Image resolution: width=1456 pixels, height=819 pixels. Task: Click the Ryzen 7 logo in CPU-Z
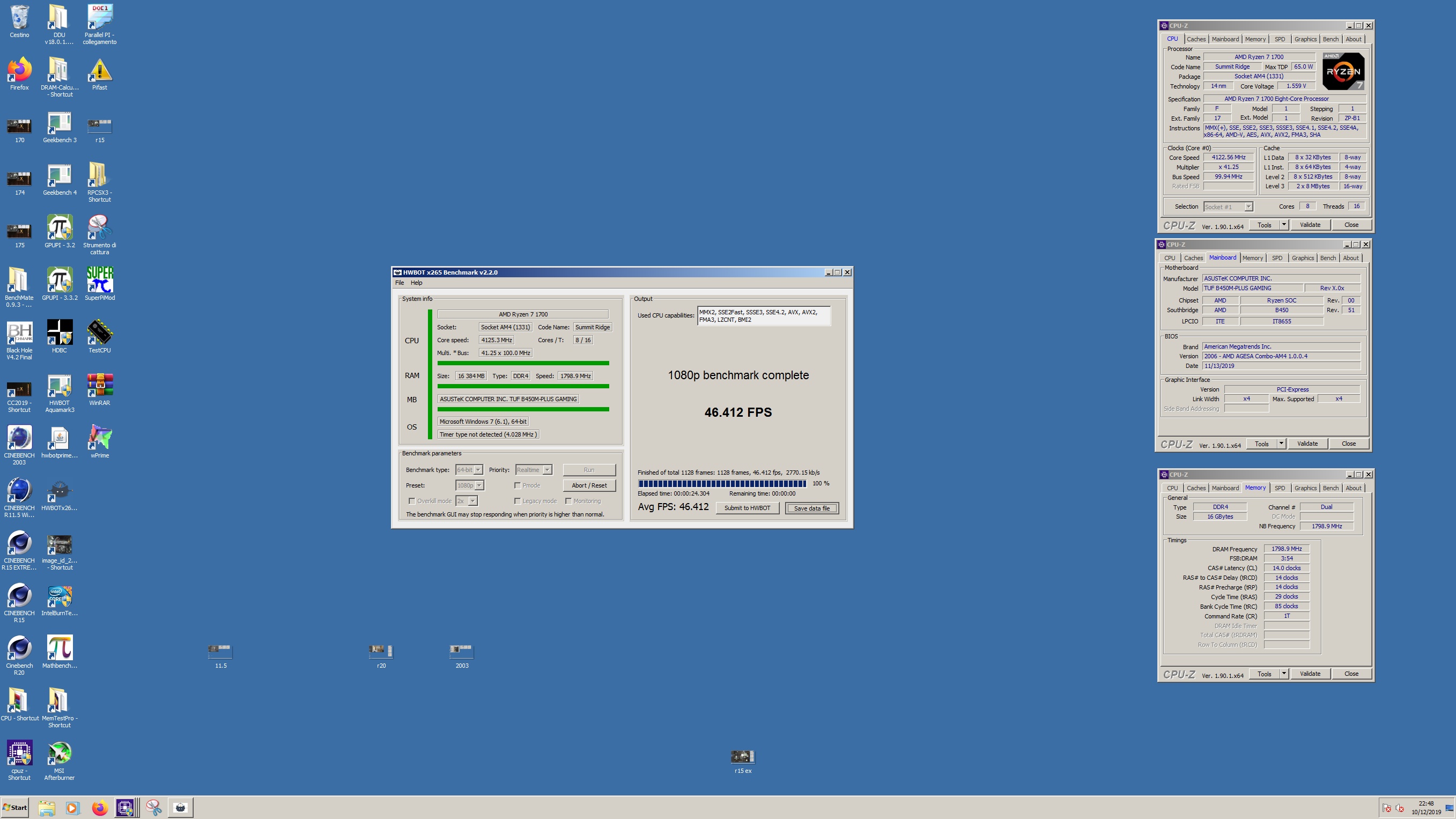pos(1343,71)
